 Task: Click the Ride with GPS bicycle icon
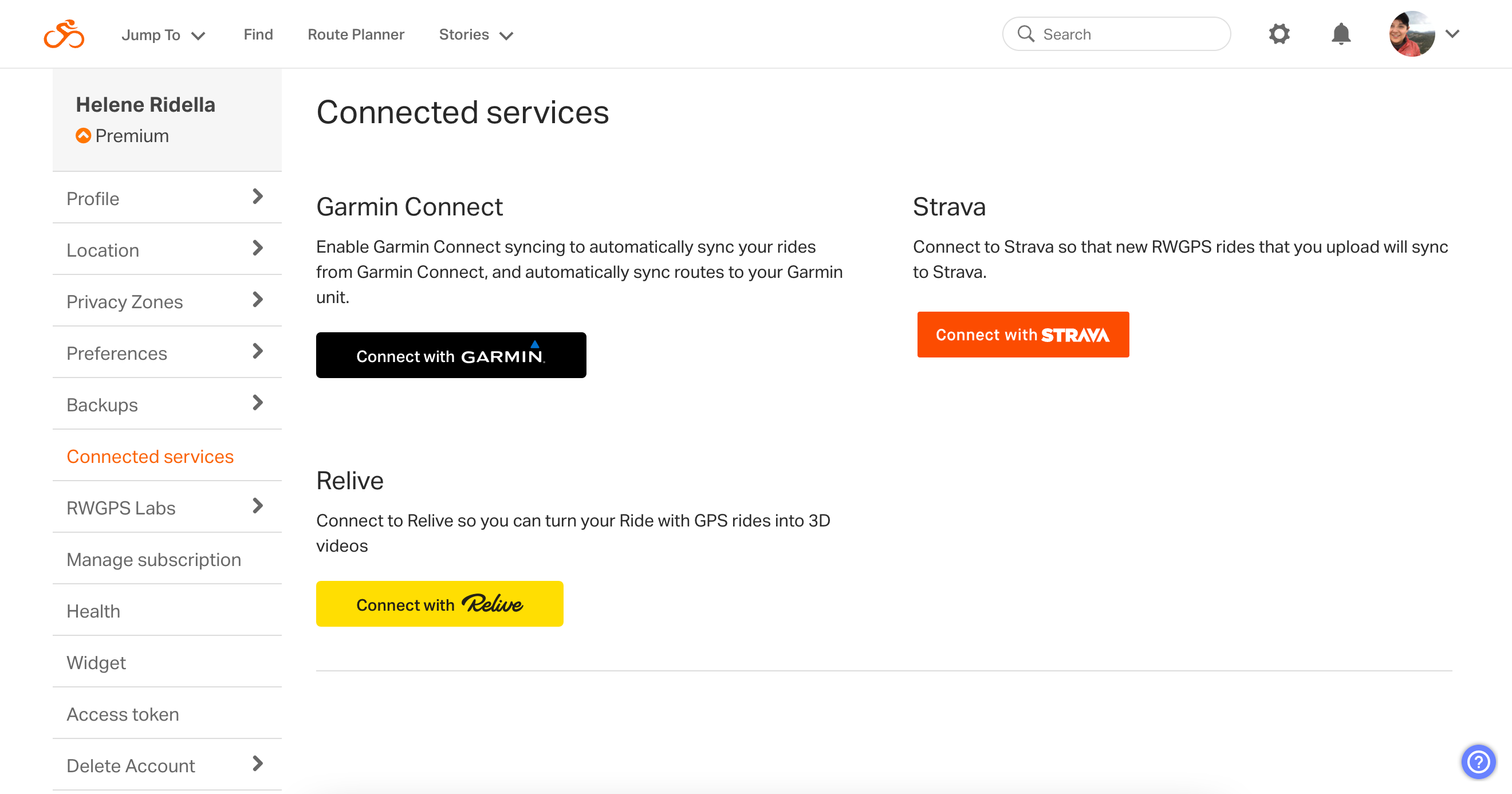(64, 33)
